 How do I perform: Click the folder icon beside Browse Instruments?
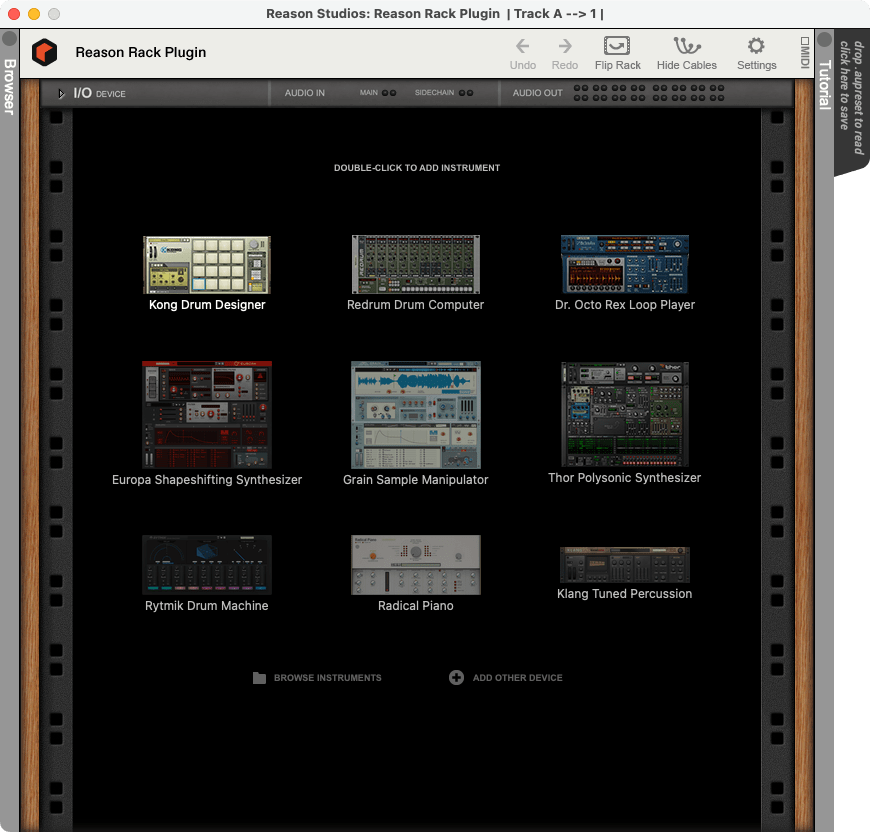point(259,678)
